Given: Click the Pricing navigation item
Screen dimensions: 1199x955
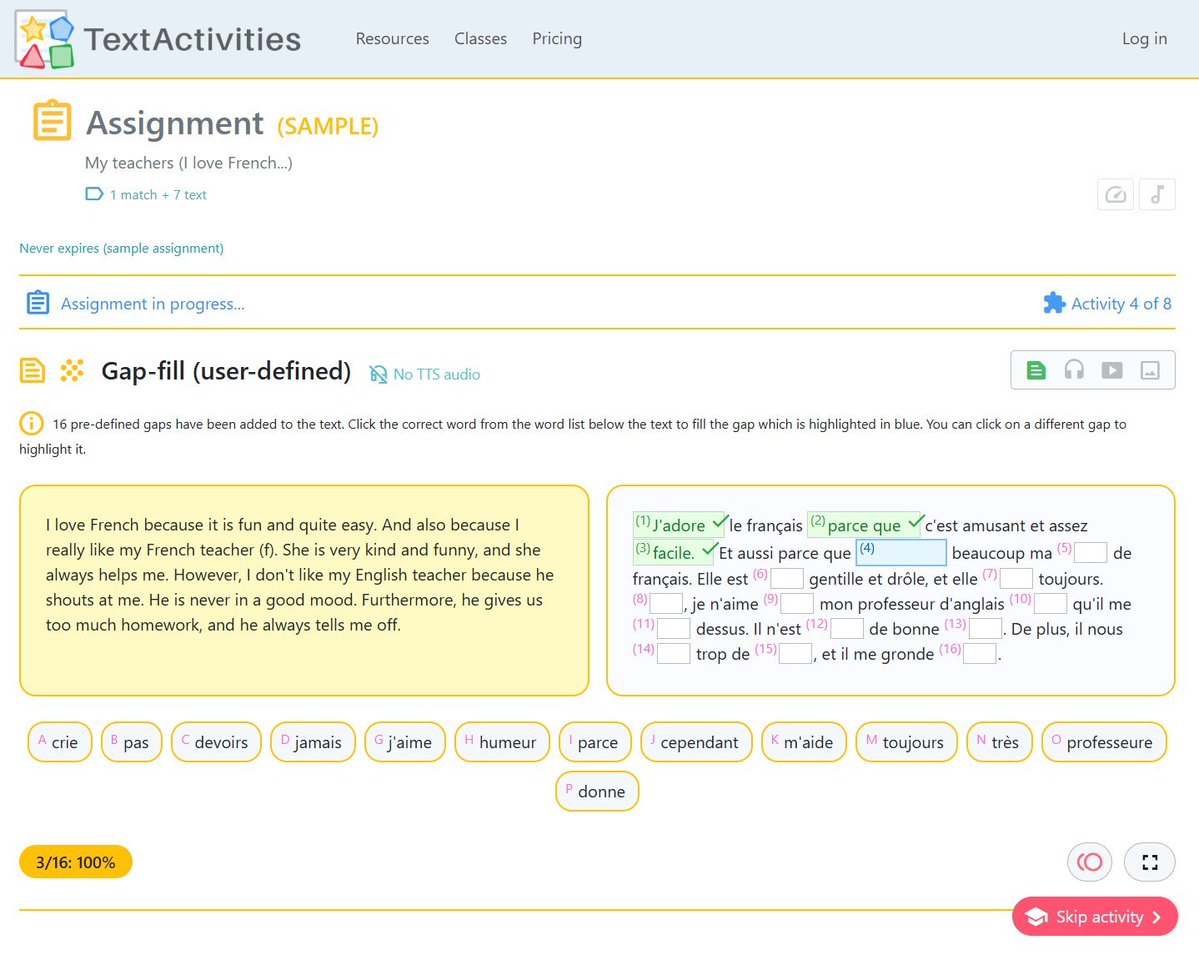Looking at the screenshot, I should pos(557,38).
